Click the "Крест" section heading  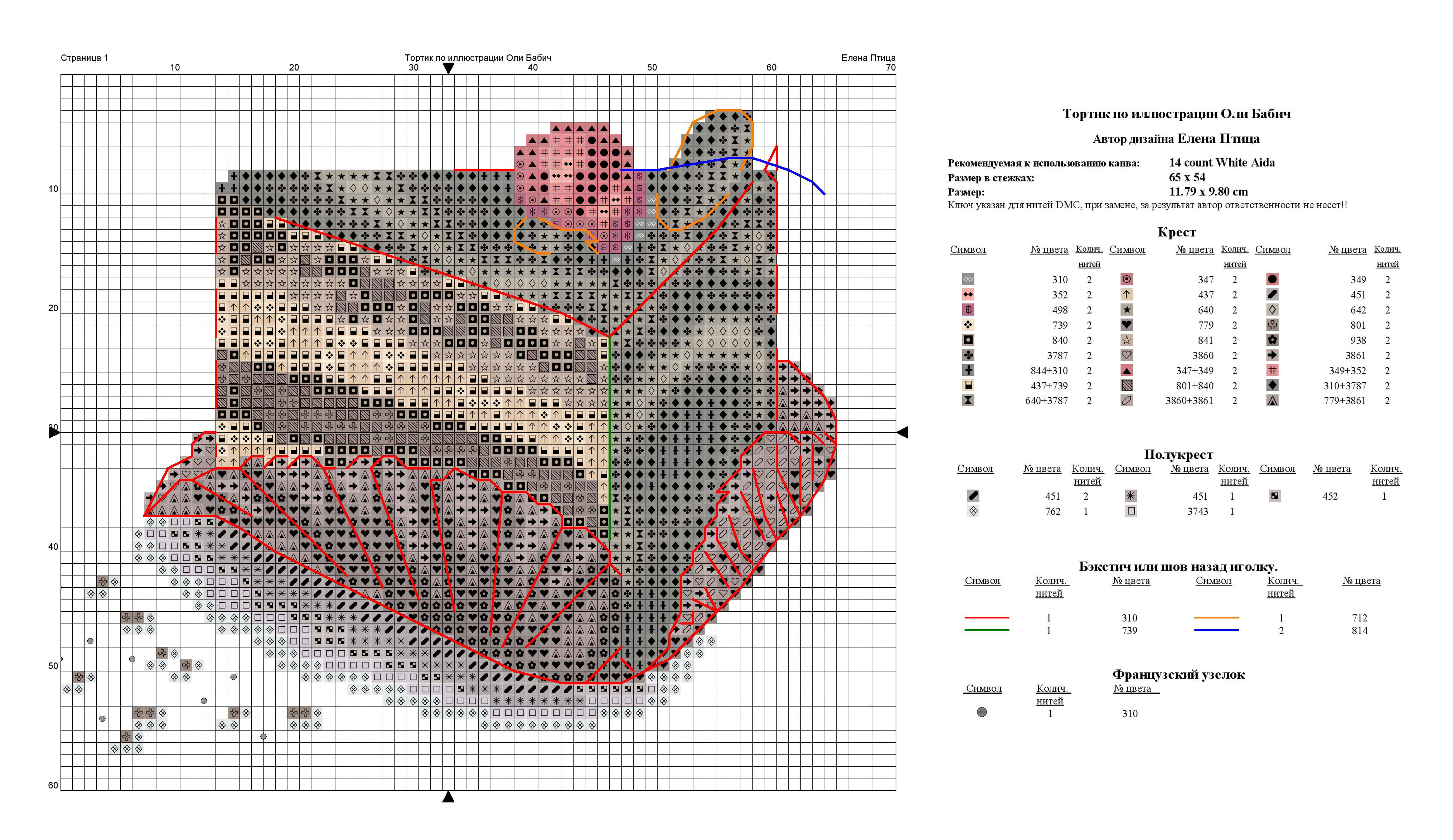click(1176, 232)
